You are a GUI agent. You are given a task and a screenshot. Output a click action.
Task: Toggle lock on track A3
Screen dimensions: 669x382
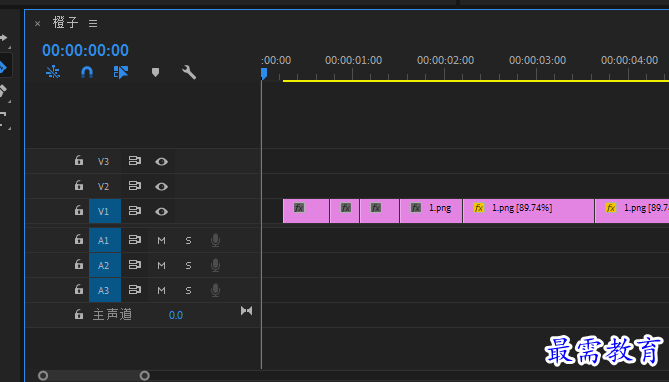click(x=79, y=289)
